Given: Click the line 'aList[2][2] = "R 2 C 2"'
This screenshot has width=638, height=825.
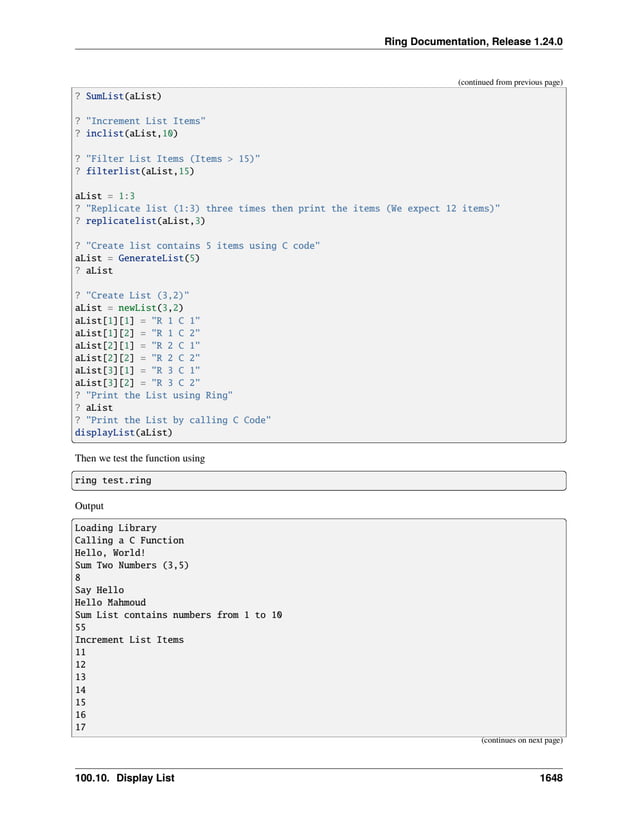Looking at the screenshot, I should coord(137,358).
